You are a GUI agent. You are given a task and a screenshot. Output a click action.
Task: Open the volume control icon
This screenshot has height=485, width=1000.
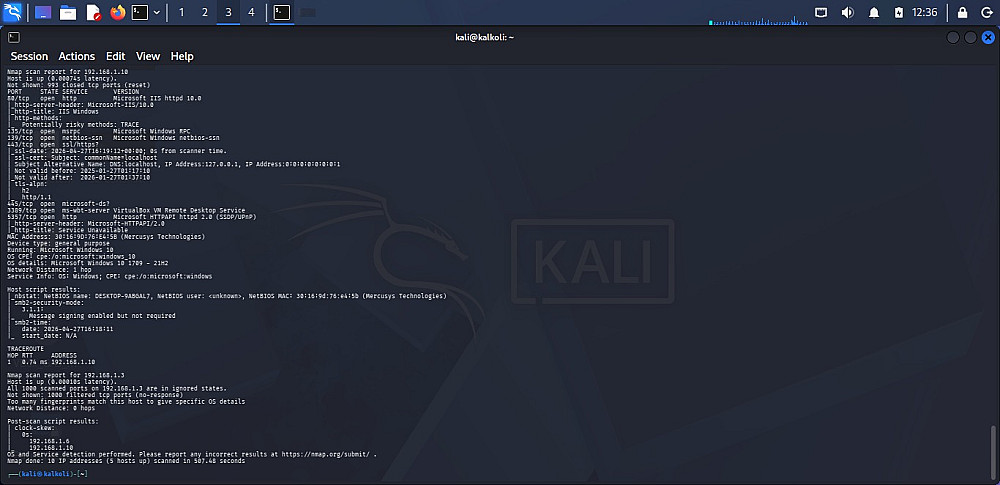(x=848, y=12)
